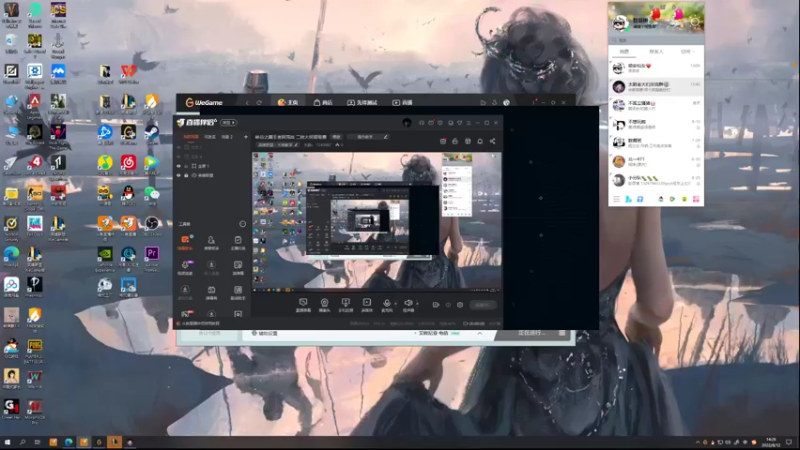The image size is (800, 450).
Task: Open the QQ profile avatar
Action: click(x=620, y=22)
